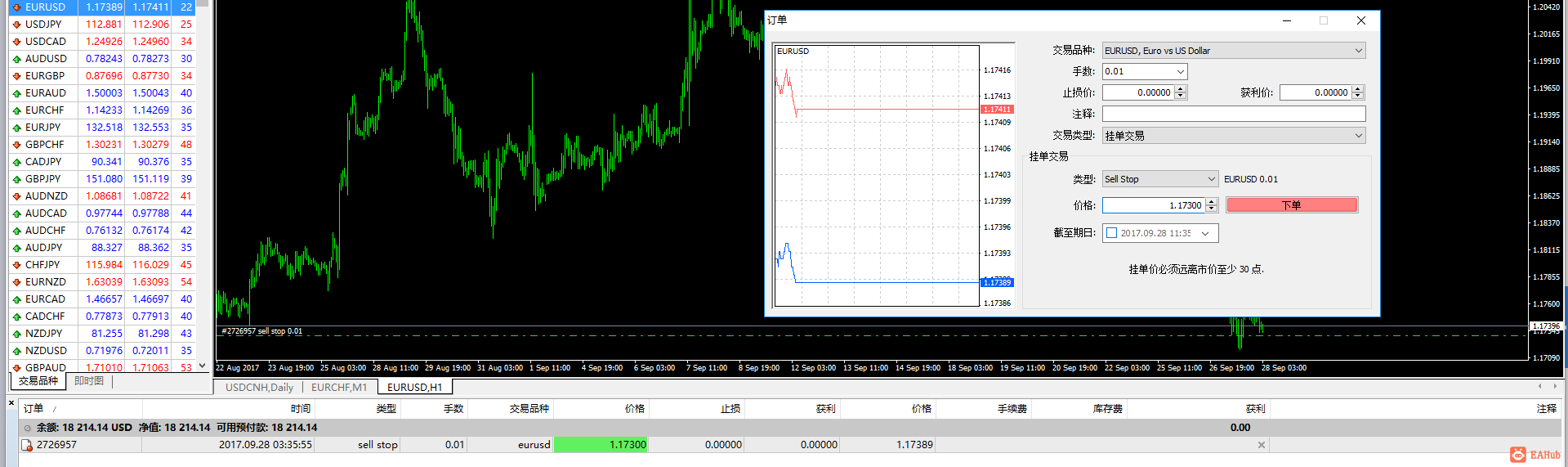Open the 手数 lot size dropdown

(x=1181, y=72)
